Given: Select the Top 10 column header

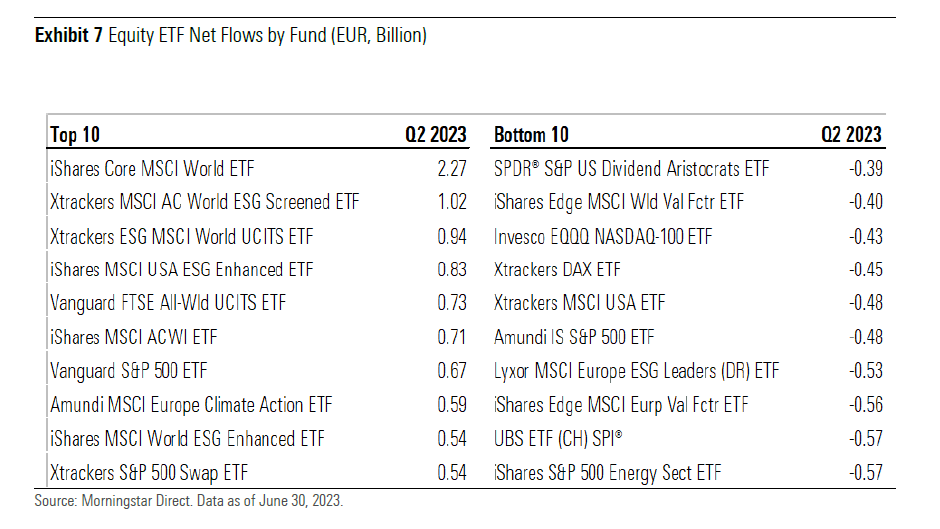Looking at the screenshot, I should tap(75, 135).
